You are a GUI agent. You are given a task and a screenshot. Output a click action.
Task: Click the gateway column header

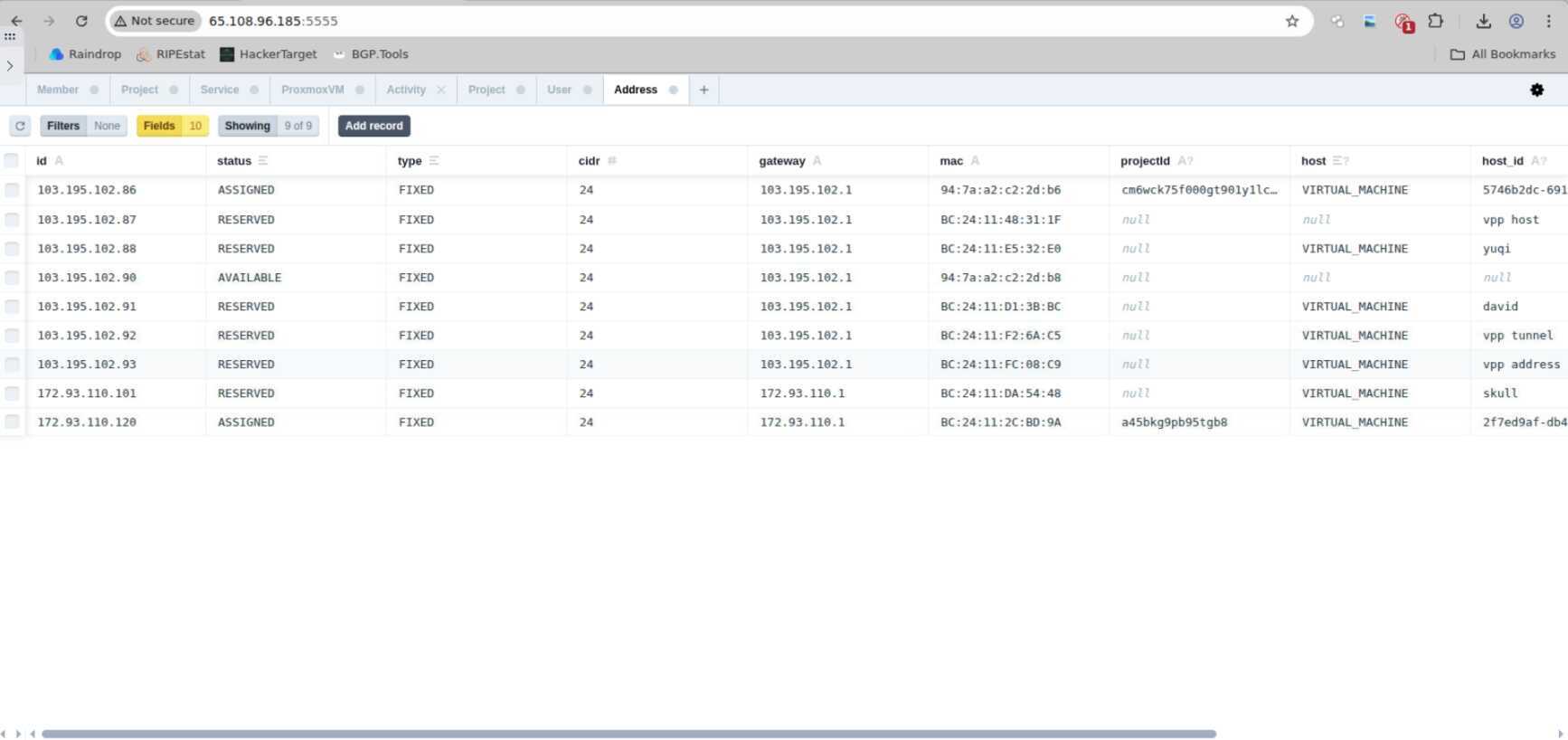click(x=838, y=160)
